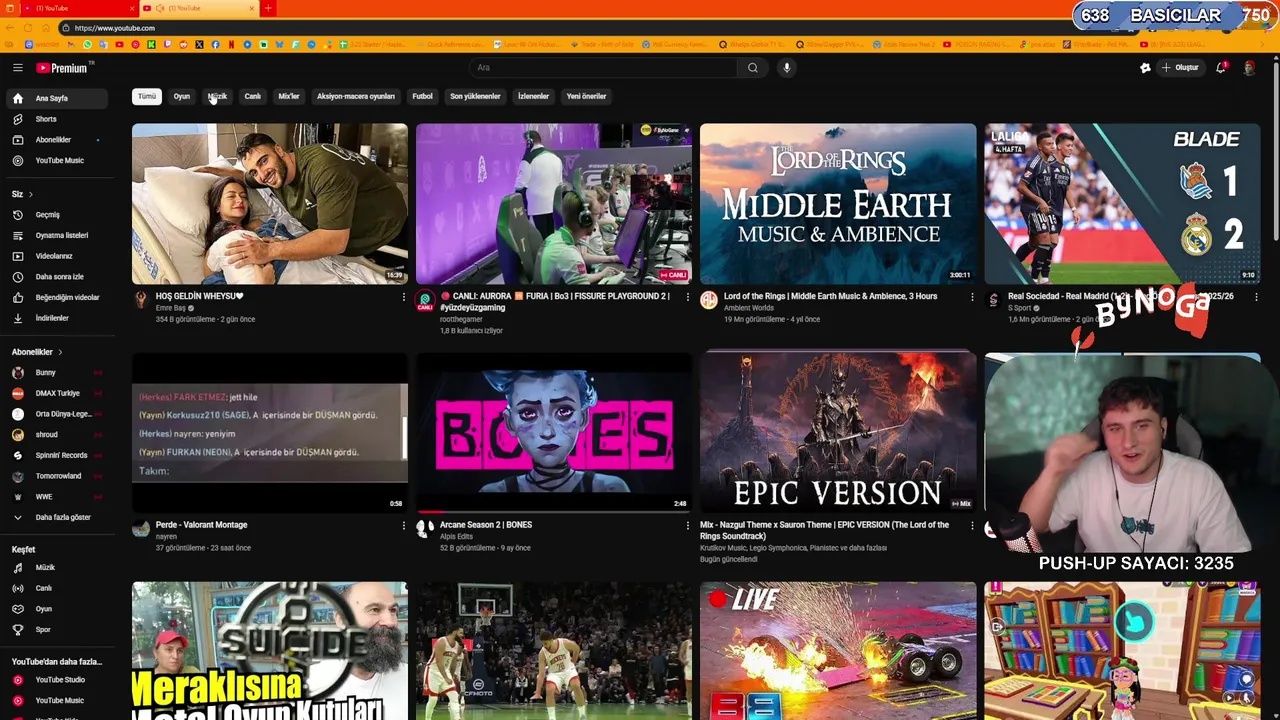Select the Canlı filter chip
Image resolution: width=1280 pixels, height=720 pixels.
[253, 96]
